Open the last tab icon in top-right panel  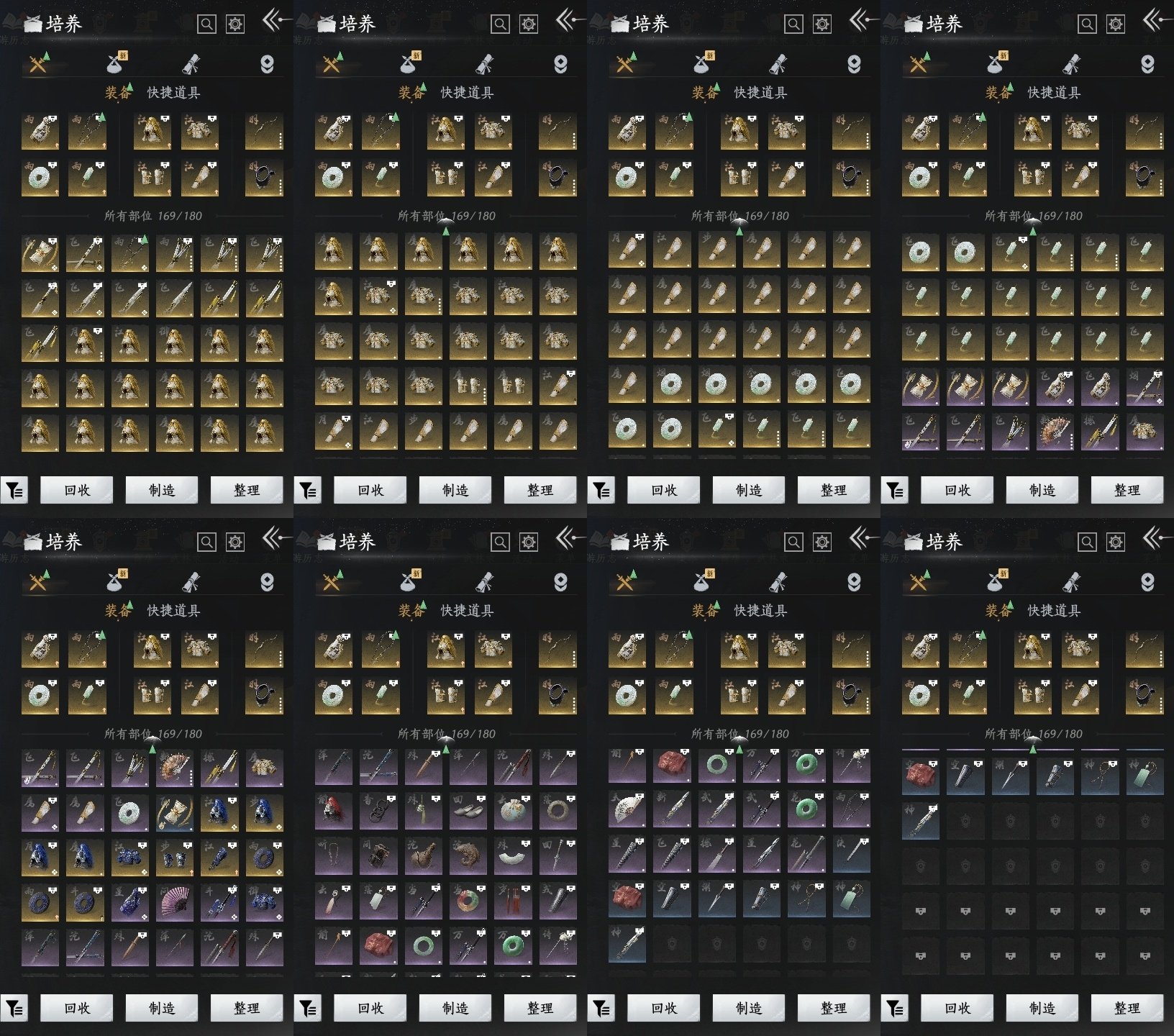click(1147, 64)
